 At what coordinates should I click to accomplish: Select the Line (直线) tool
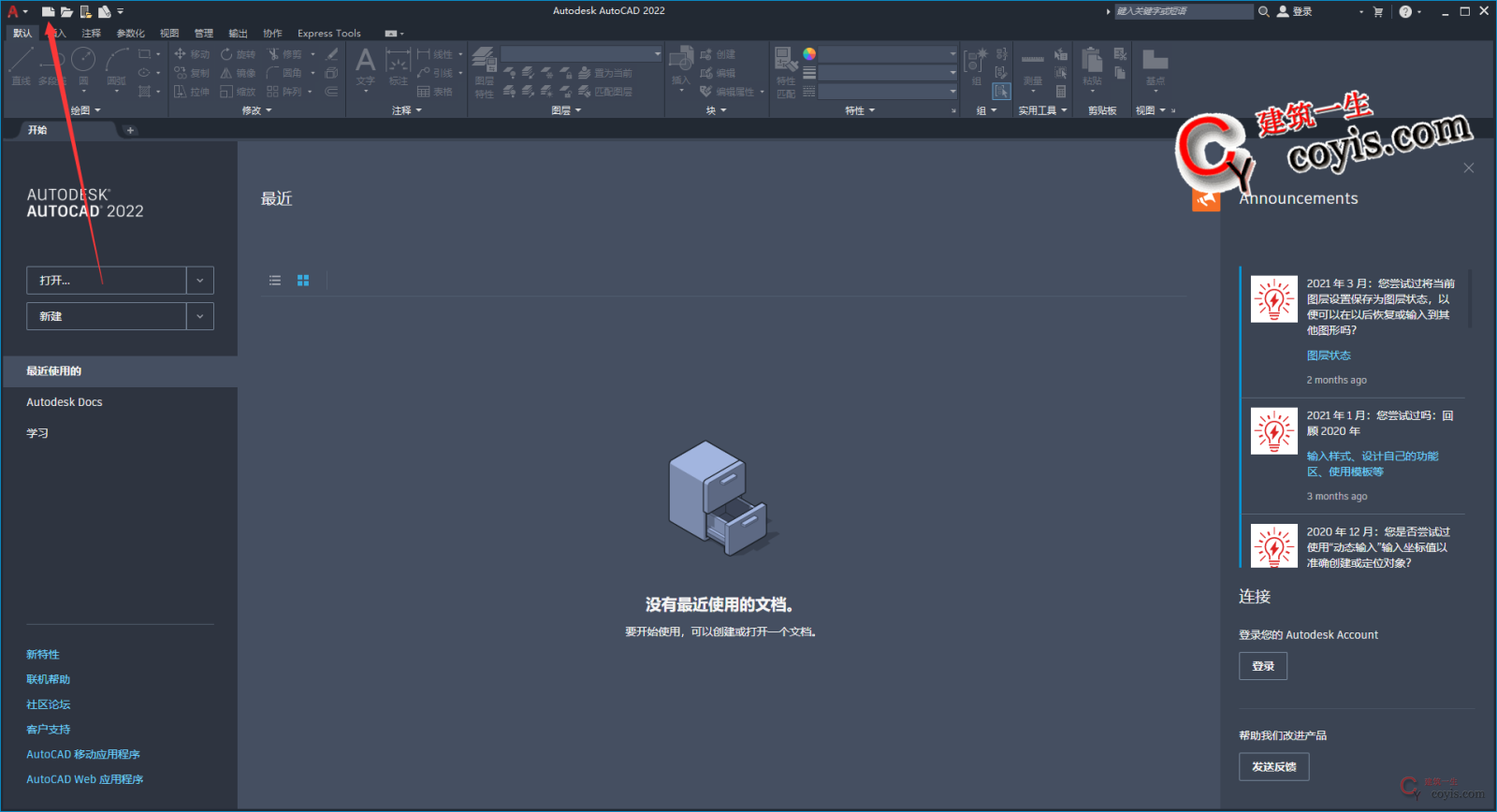[x=22, y=65]
